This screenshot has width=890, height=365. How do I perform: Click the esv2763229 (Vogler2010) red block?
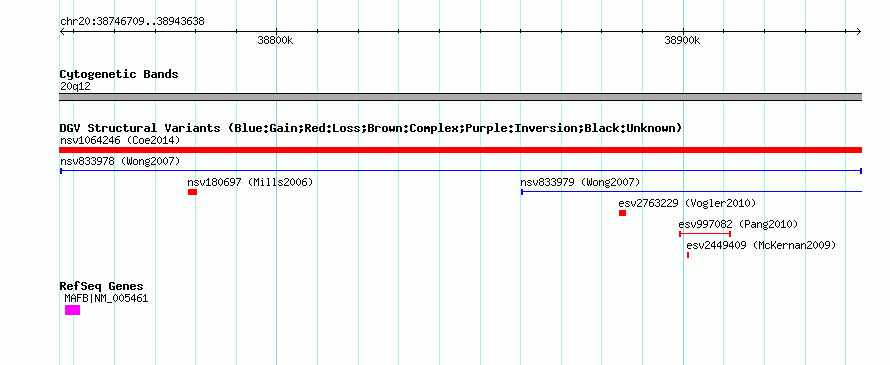point(622,213)
